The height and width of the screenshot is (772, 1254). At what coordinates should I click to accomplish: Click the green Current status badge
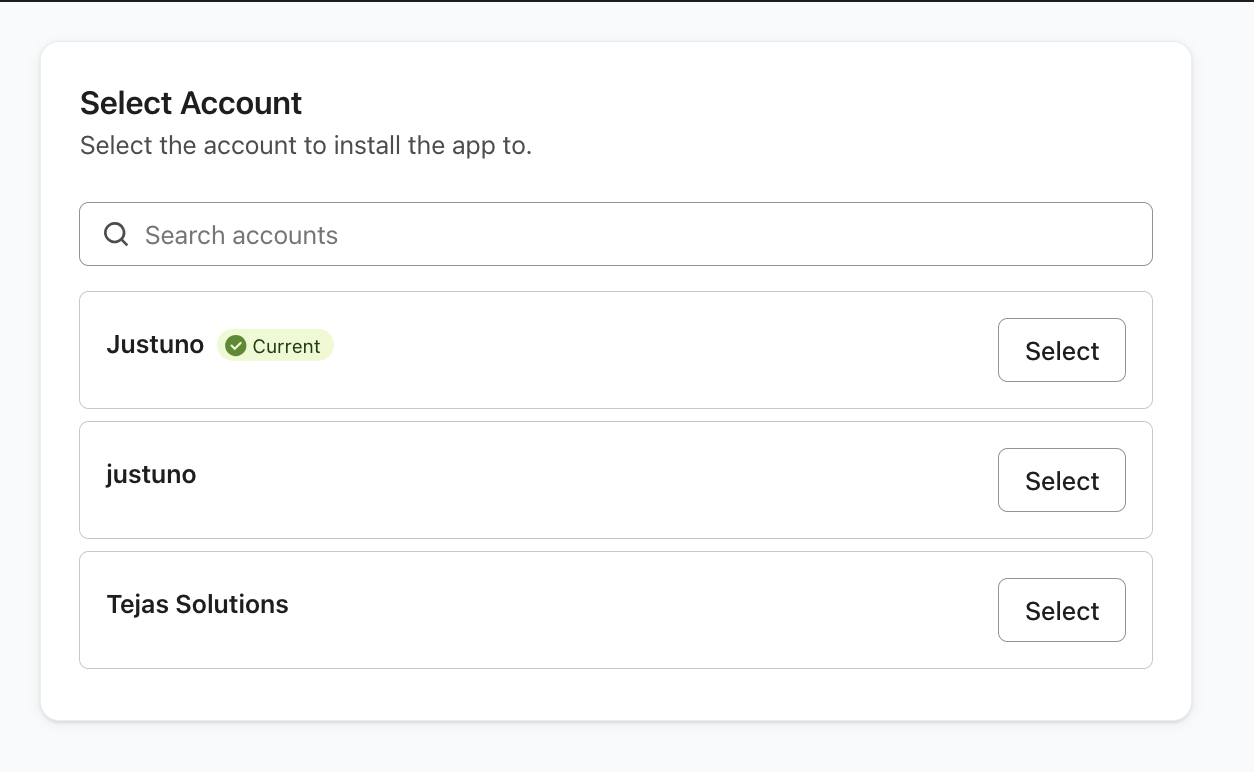275,346
